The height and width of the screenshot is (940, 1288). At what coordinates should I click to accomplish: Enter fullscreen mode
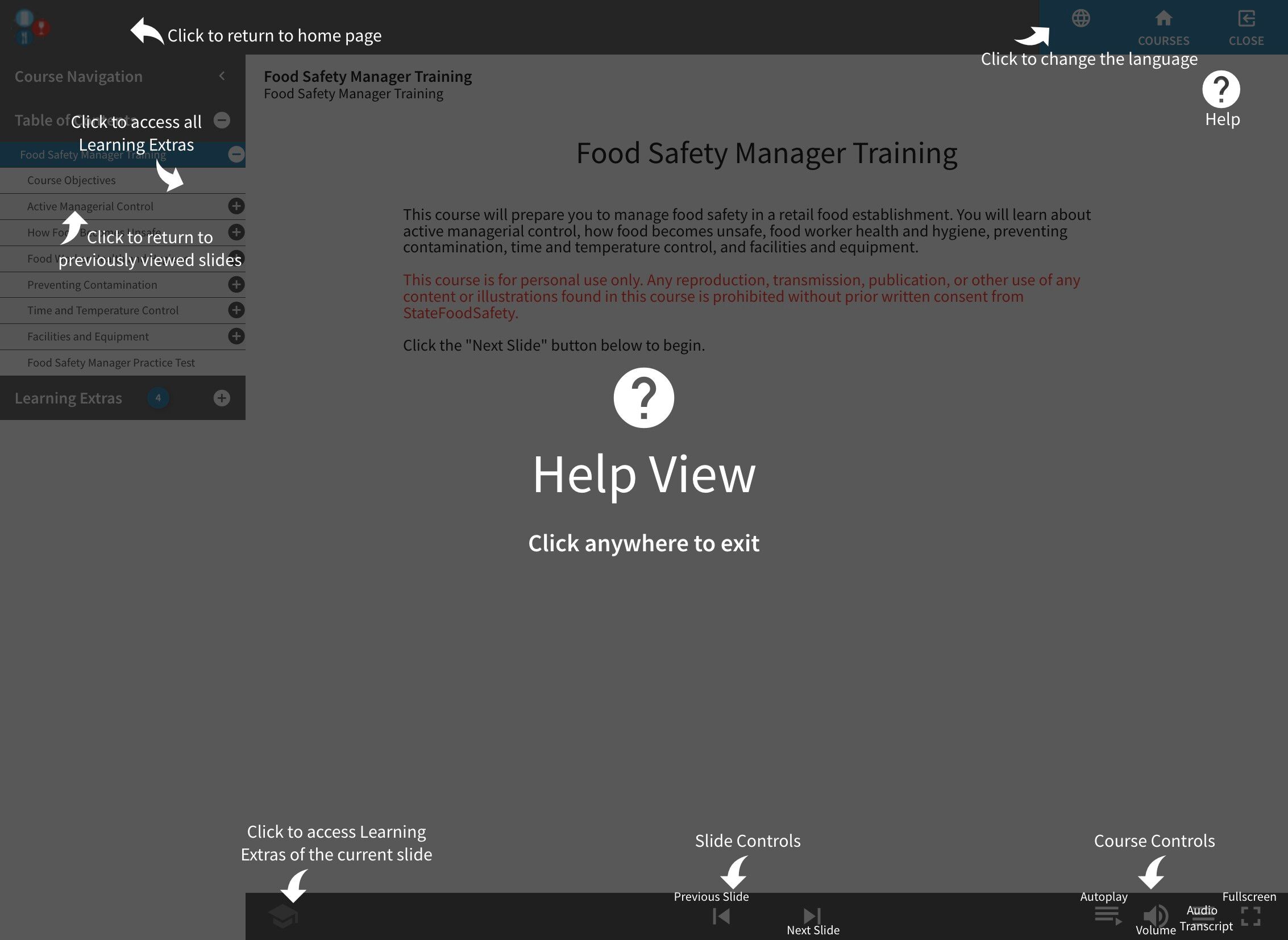1250,916
